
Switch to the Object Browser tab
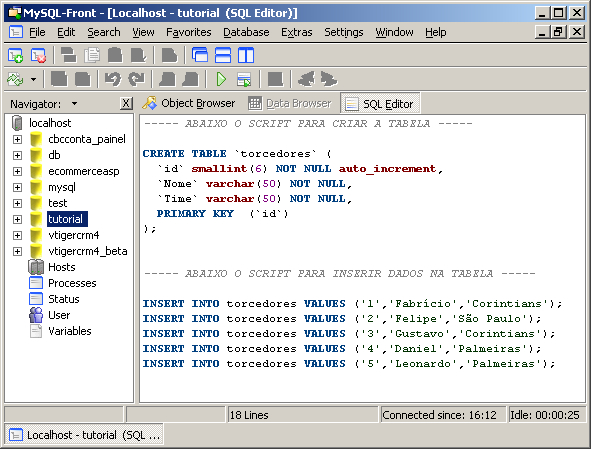coord(188,103)
